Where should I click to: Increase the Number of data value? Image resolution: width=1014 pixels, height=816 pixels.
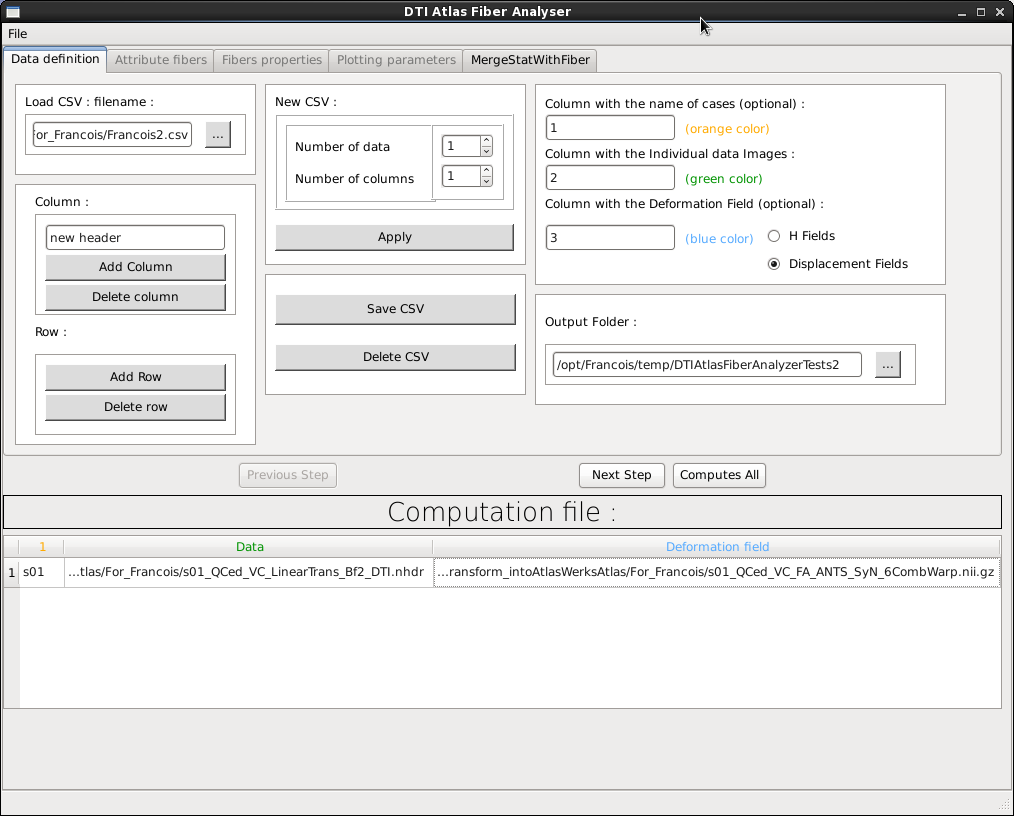click(x=486, y=141)
